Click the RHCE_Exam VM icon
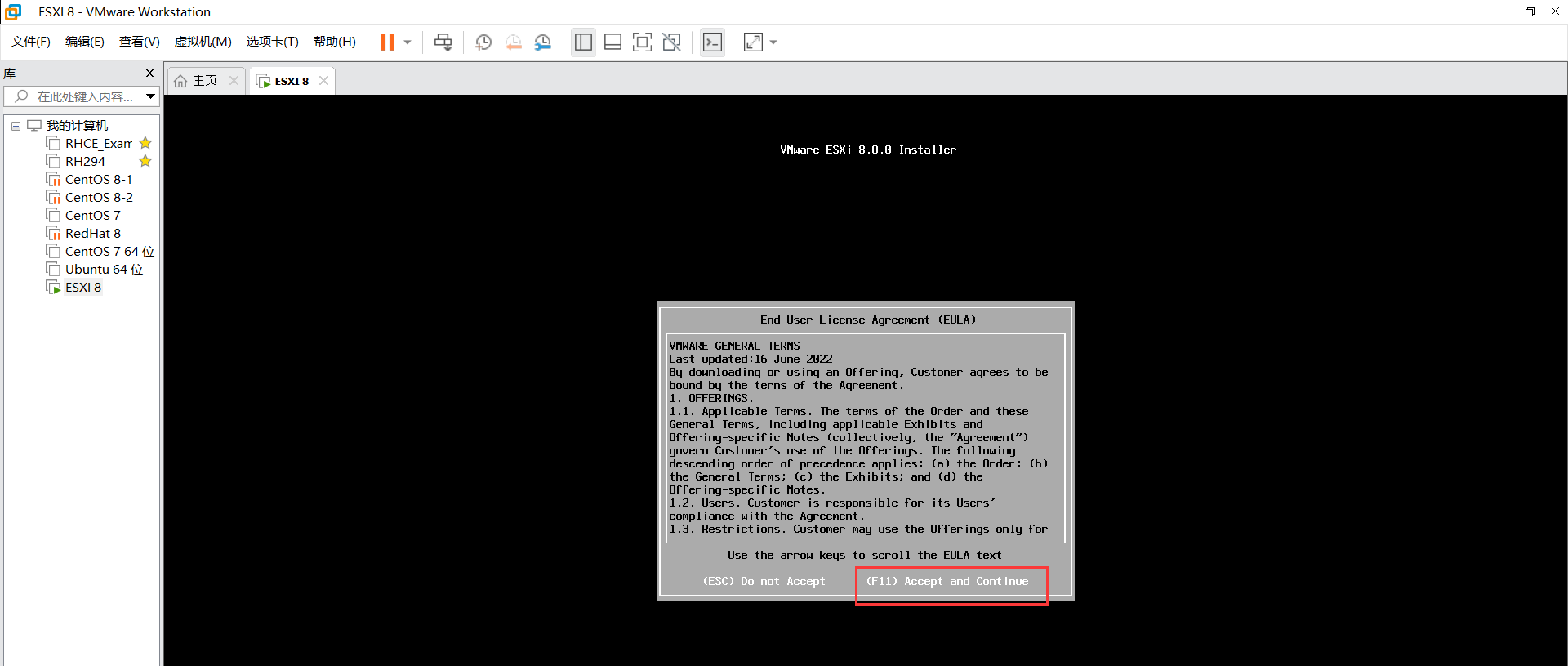 point(53,143)
